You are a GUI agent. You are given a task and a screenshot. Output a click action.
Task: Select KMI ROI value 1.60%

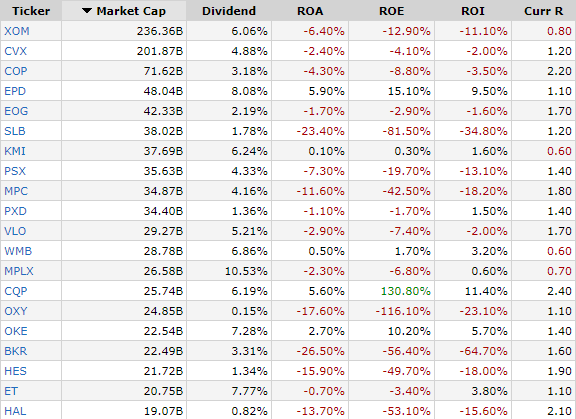pyautogui.click(x=490, y=151)
